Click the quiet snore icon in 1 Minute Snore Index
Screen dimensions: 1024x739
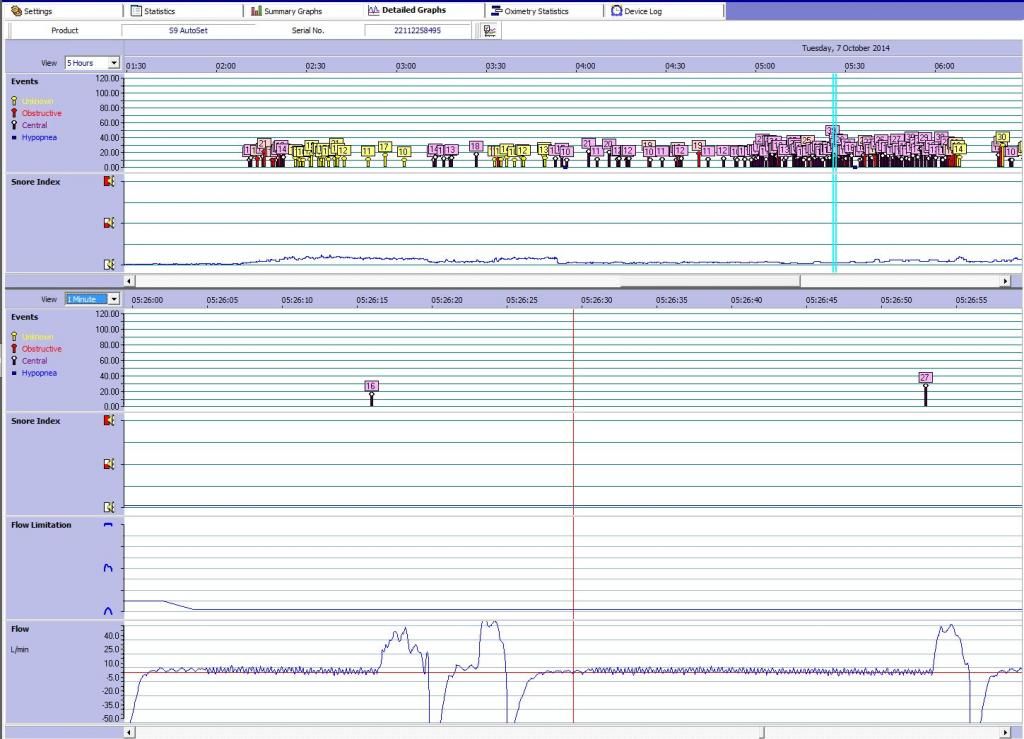(x=109, y=507)
